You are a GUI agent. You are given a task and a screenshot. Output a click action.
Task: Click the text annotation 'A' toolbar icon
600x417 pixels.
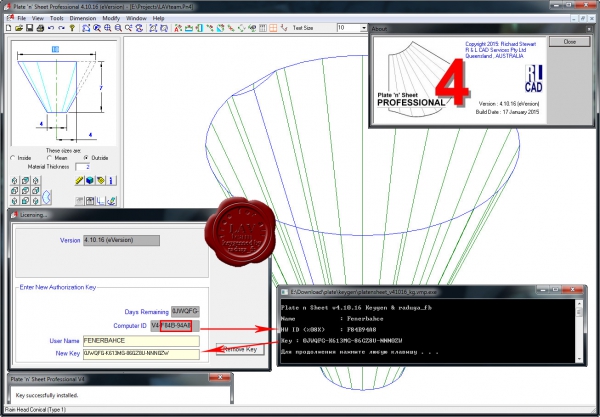tap(178, 28)
